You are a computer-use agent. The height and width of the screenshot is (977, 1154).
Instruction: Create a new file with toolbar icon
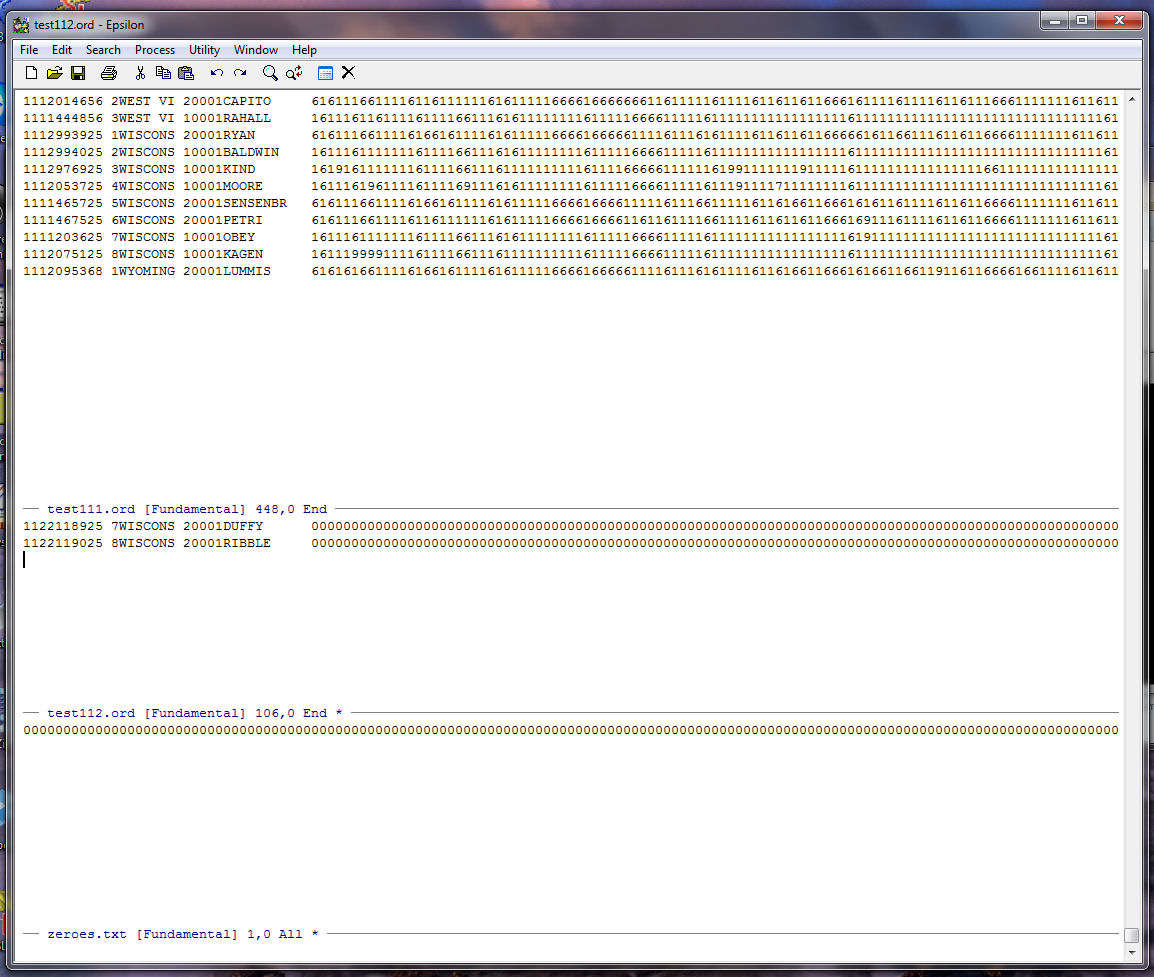[31, 73]
